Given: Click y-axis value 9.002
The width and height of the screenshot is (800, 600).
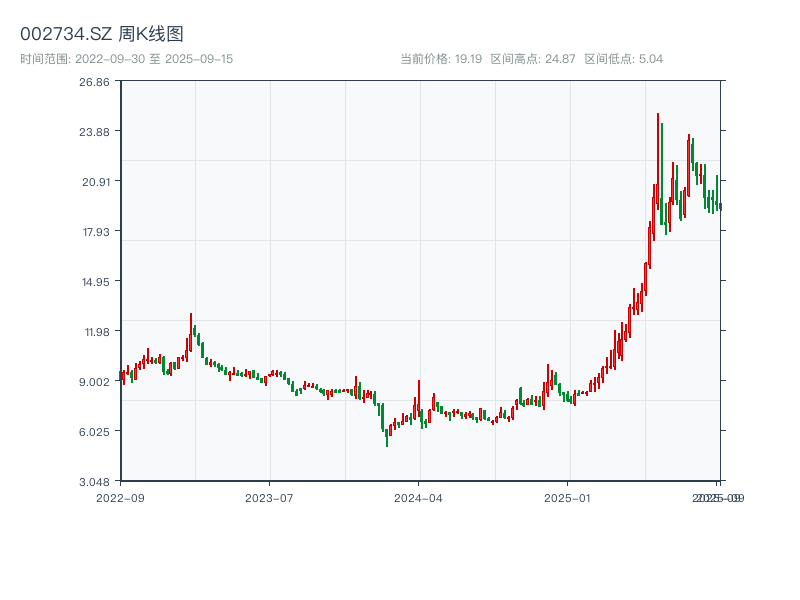Looking at the screenshot, I should coord(94,382).
